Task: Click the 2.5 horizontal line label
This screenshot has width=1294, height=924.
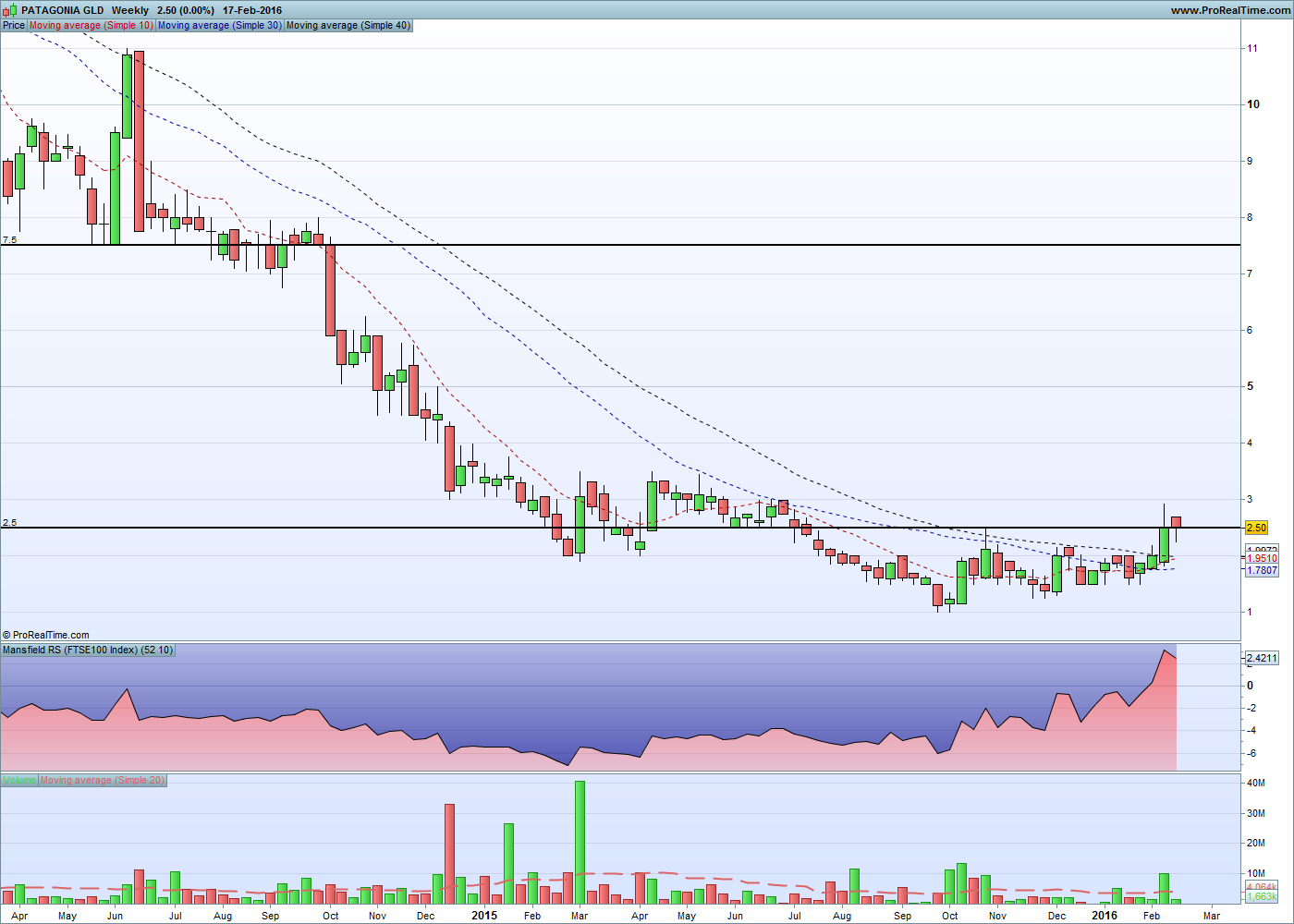Action: [x=9, y=523]
